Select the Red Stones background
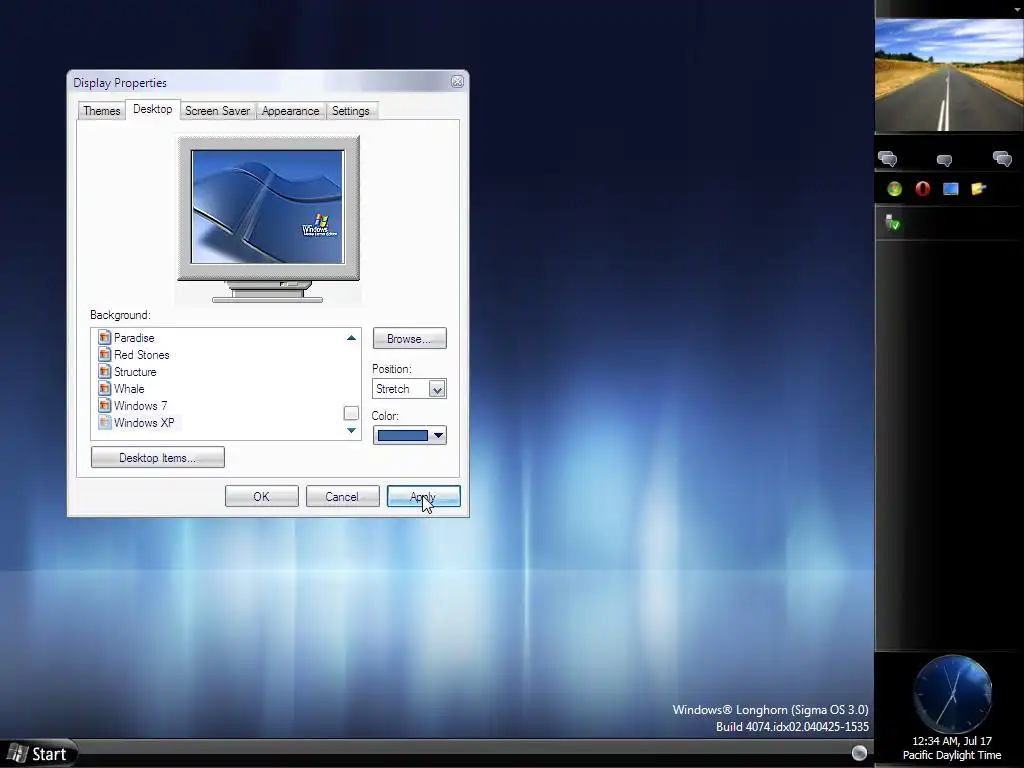The image size is (1024, 768). (x=142, y=355)
